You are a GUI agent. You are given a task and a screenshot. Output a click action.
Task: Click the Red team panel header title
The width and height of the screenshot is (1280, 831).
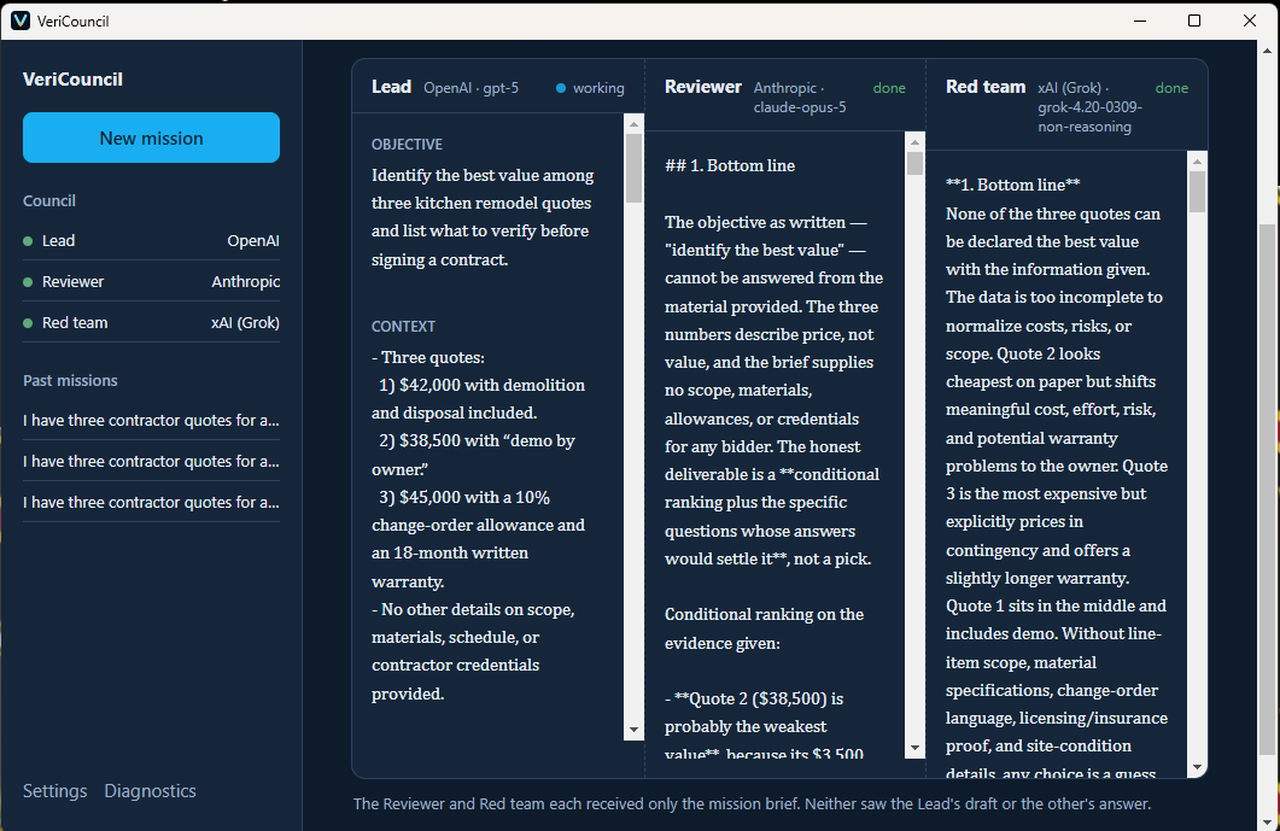pos(986,87)
